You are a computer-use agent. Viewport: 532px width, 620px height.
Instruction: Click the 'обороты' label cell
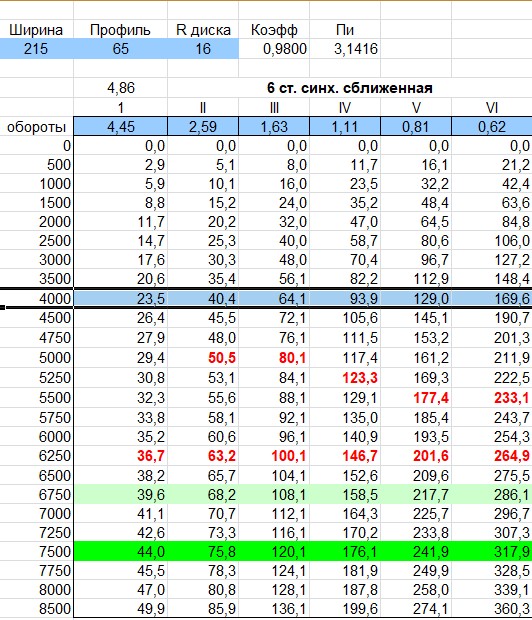pos(36,127)
